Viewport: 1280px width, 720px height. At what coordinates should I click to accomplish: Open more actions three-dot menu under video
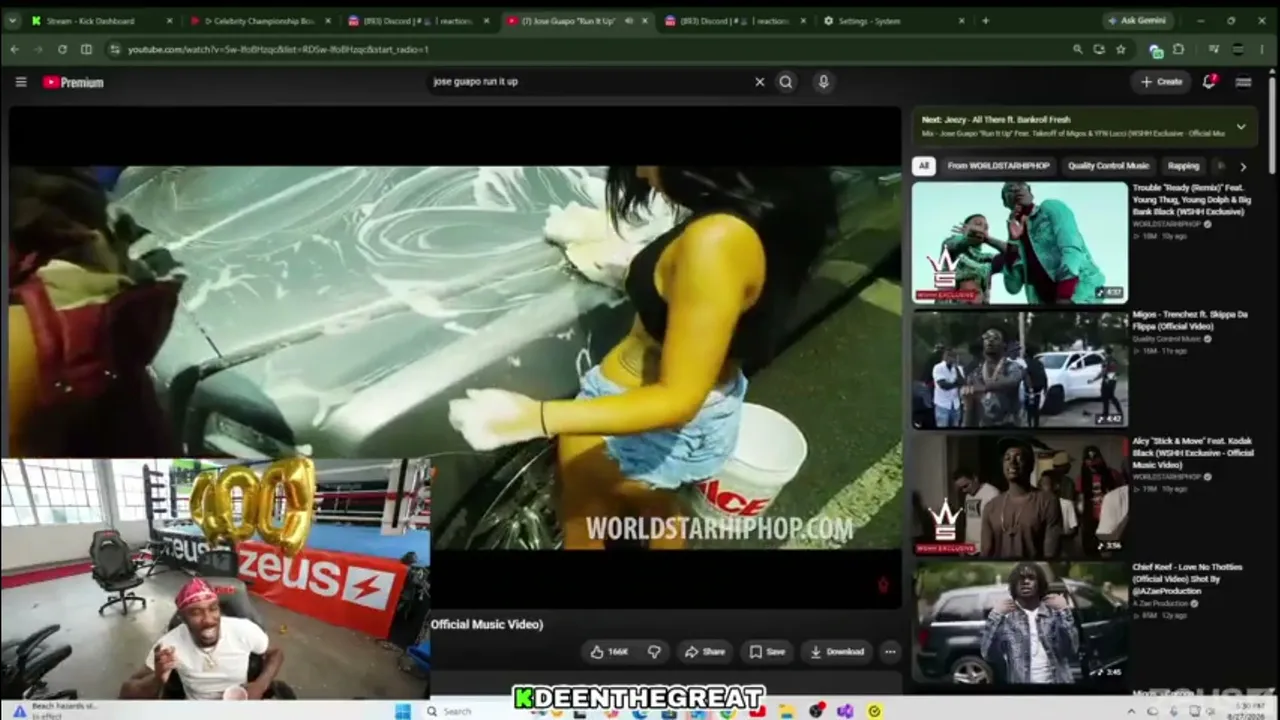tap(890, 652)
